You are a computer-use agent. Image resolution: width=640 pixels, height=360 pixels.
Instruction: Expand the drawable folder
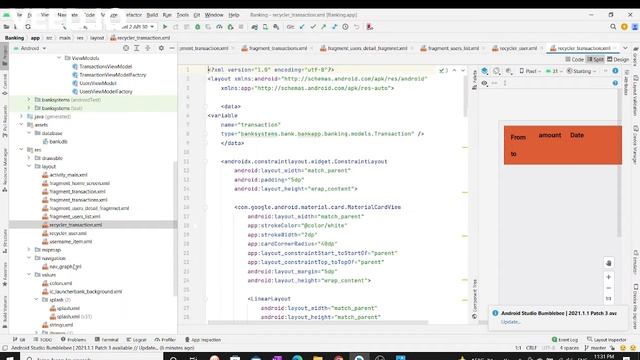click(x=29, y=158)
